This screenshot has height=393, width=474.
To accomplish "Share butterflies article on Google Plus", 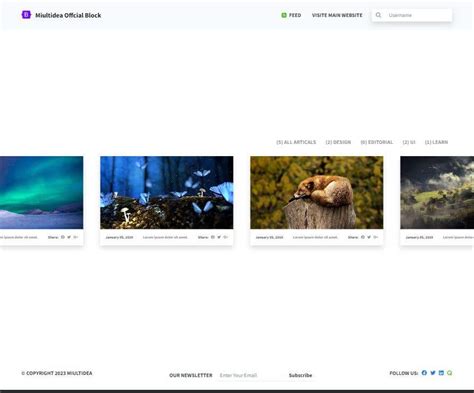I will tap(226, 237).
